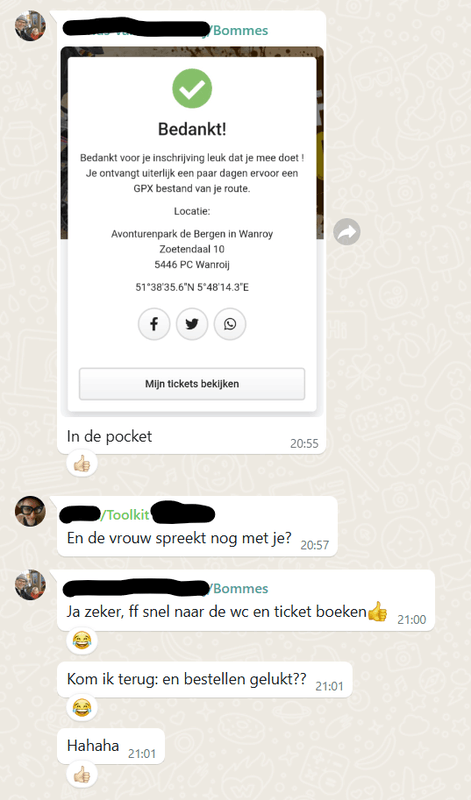The height and width of the screenshot is (800, 471).
Task: Click the Twitter share icon
Action: 192,324
